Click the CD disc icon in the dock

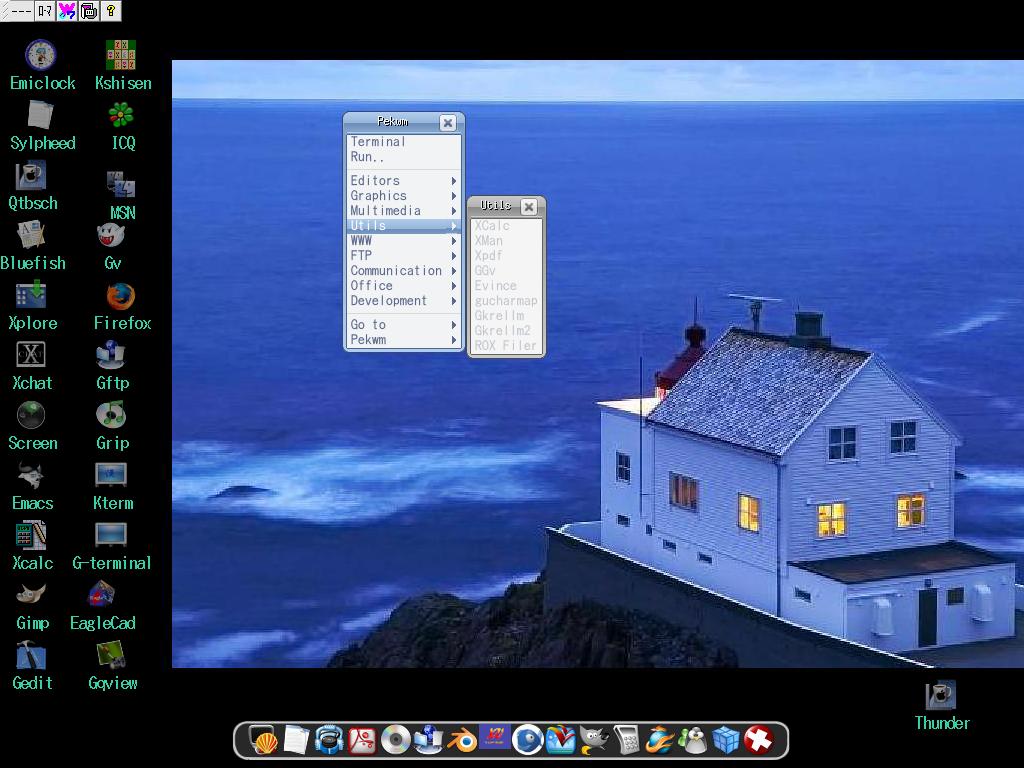pyautogui.click(x=395, y=741)
